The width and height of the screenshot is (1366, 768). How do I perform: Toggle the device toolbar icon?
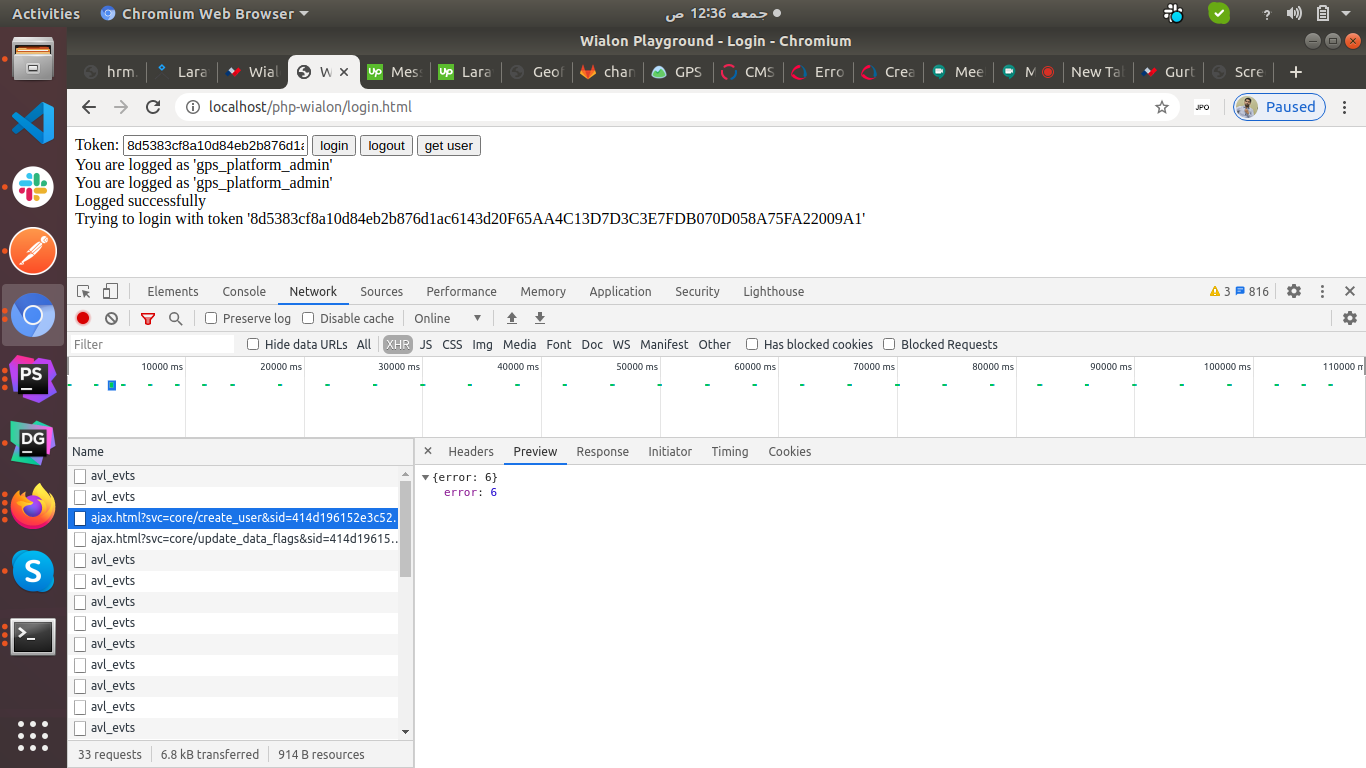point(110,292)
